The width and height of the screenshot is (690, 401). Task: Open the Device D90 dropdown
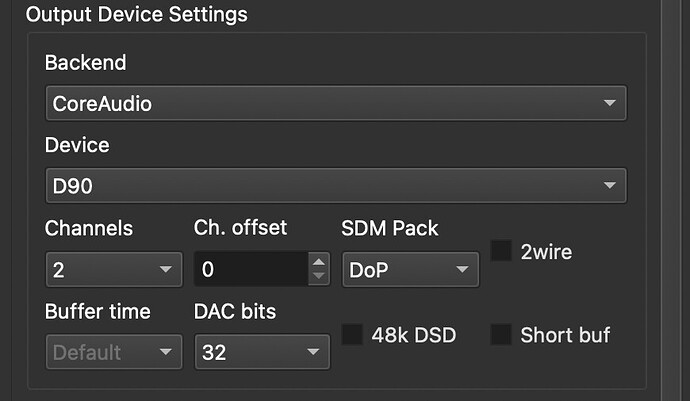(x=336, y=185)
